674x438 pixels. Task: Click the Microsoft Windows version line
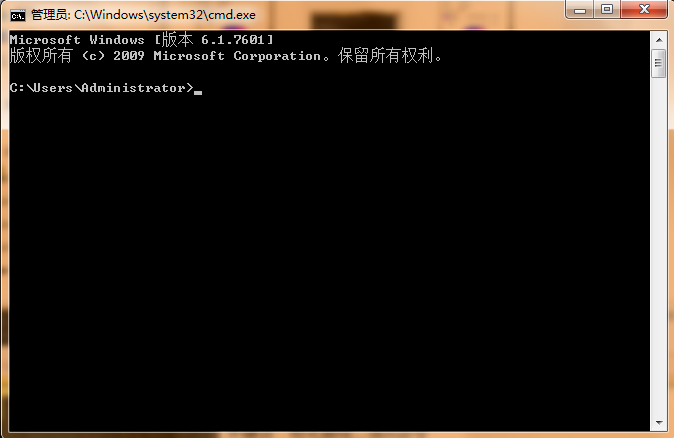pyautogui.click(x=141, y=40)
